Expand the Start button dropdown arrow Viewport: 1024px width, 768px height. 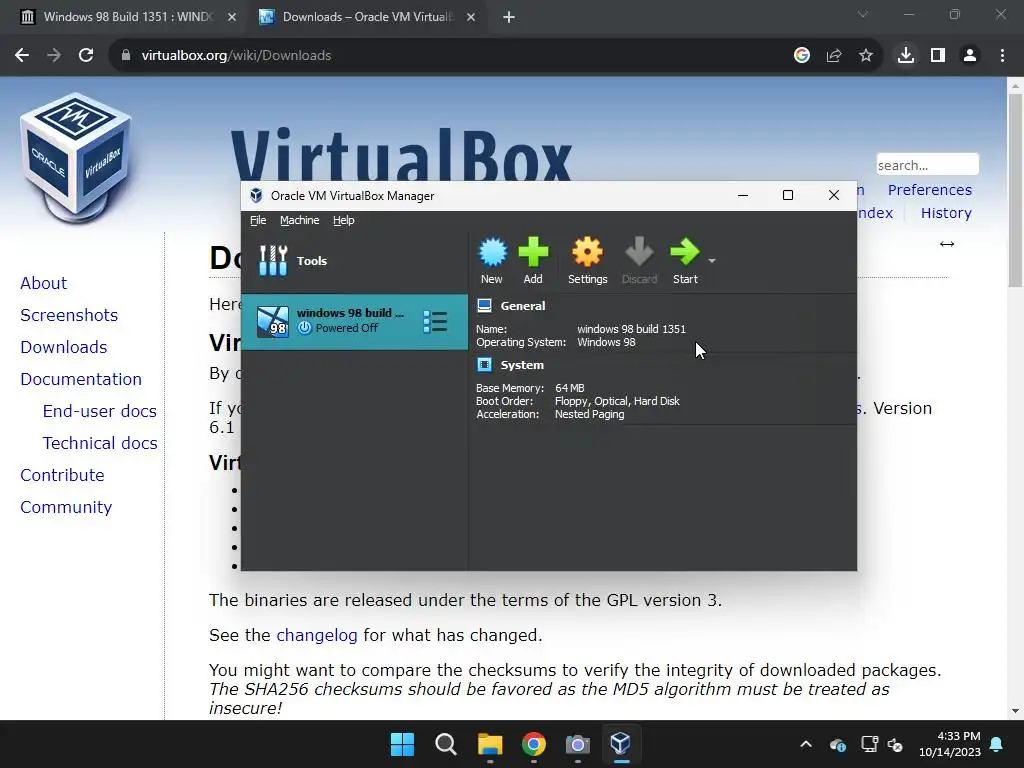coord(712,261)
